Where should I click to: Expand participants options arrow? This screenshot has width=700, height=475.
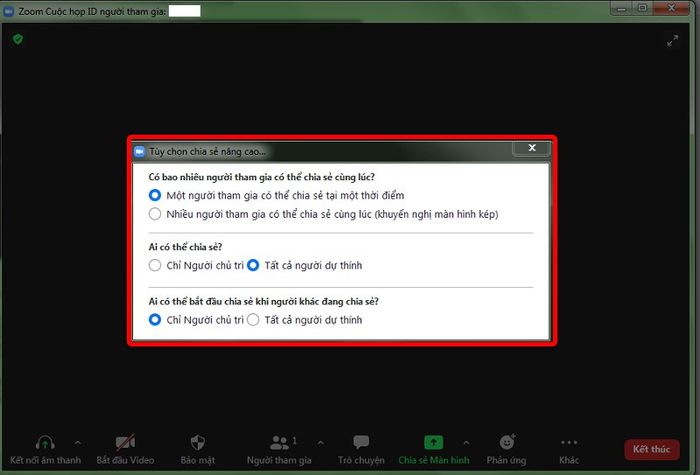(x=321, y=443)
